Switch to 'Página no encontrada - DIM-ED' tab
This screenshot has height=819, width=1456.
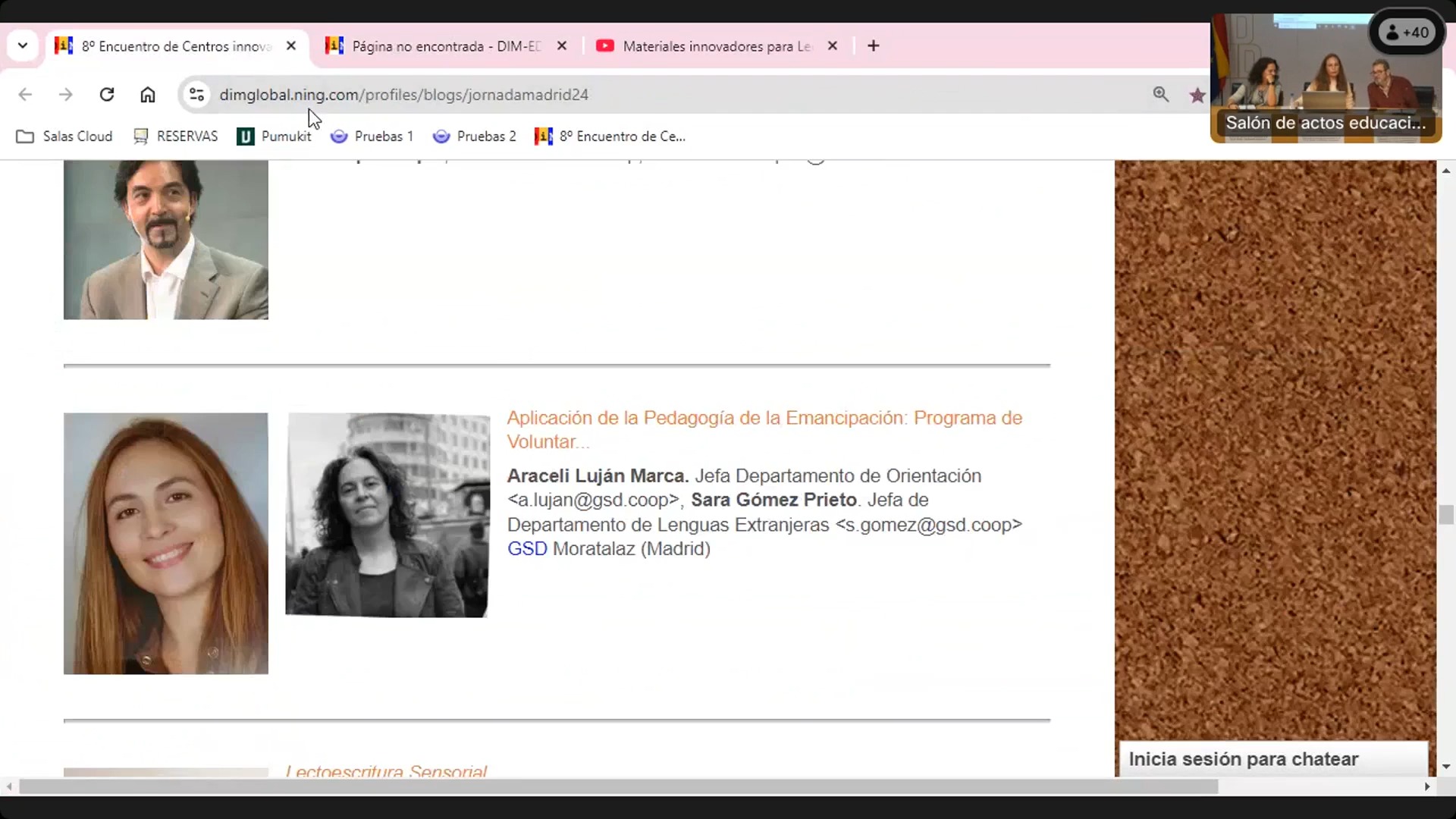[x=446, y=46]
